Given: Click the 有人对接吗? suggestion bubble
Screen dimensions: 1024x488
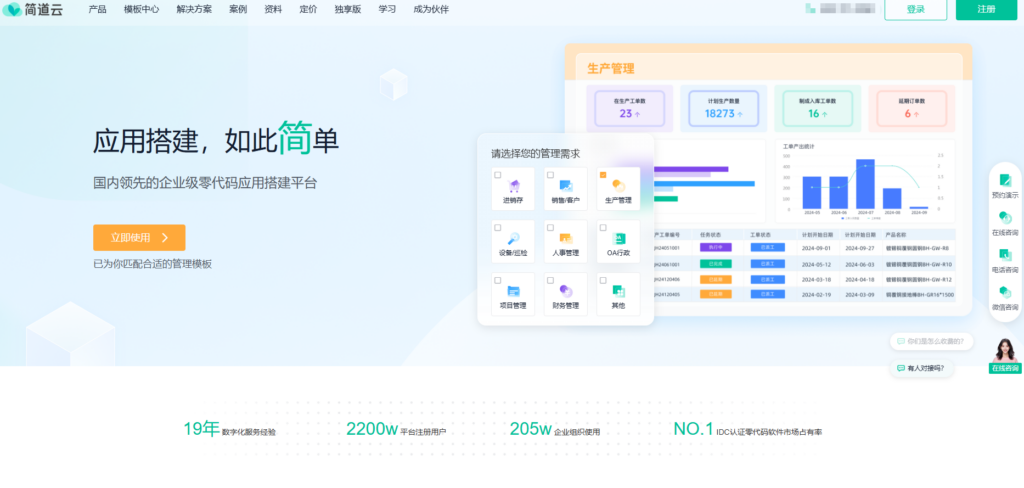Looking at the screenshot, I should pos(921,368).
